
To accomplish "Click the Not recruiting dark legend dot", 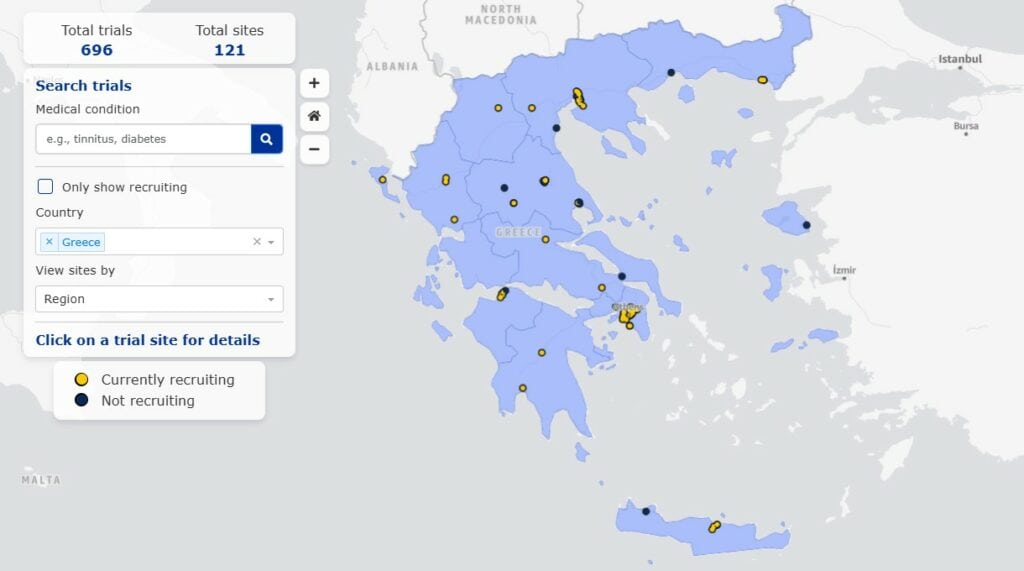I will 82,400.
